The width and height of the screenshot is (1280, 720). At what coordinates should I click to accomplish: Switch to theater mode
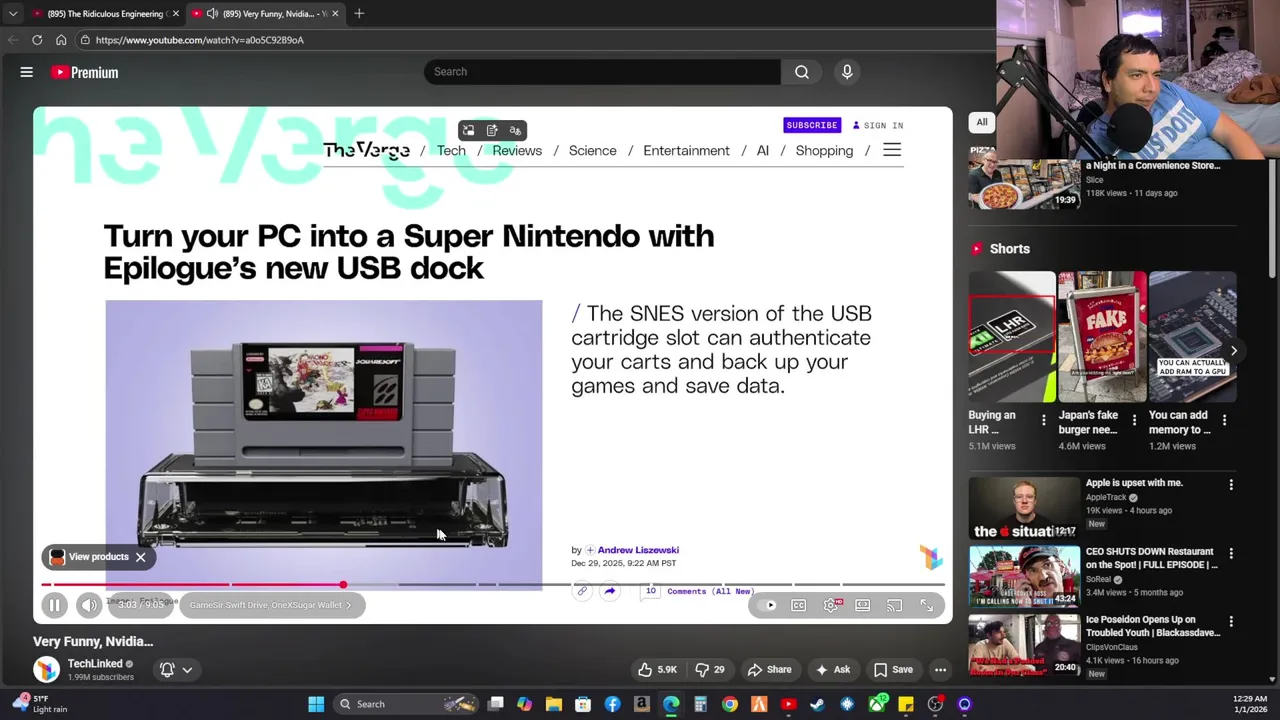click(862, 605)
